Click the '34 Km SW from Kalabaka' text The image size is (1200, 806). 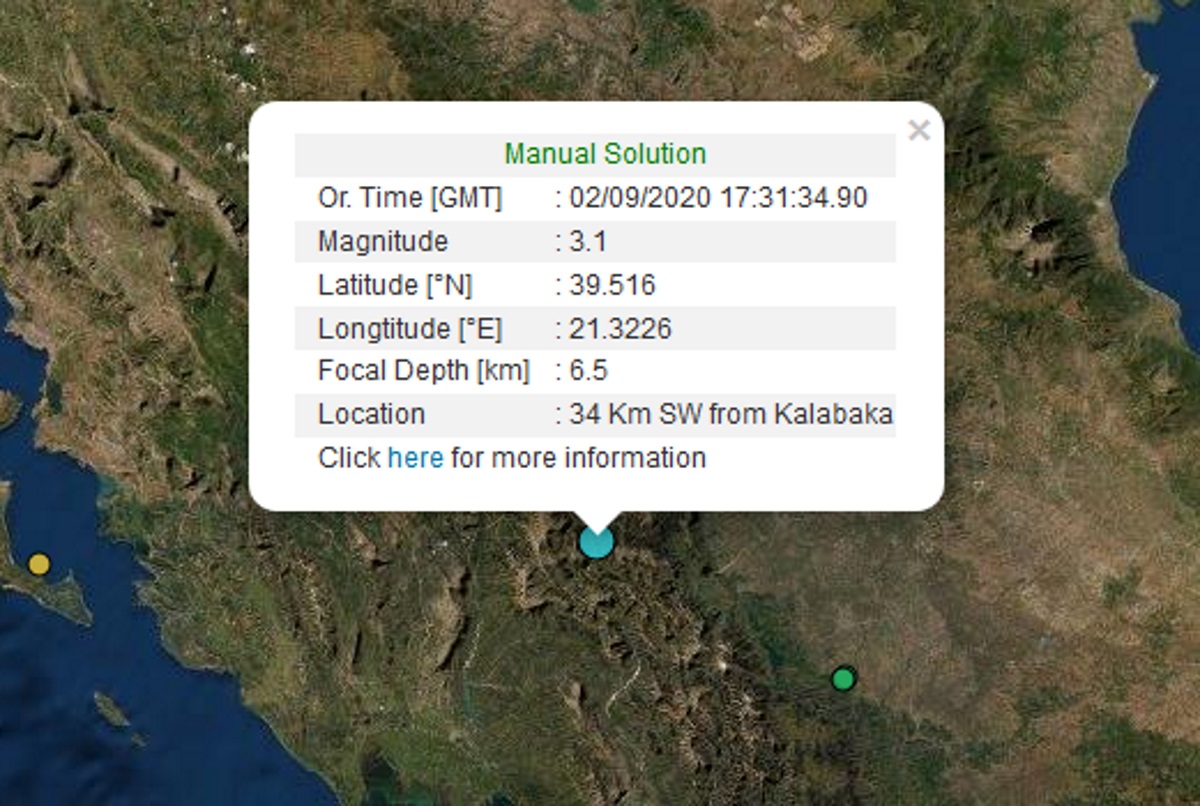click(x=730, y=414)
